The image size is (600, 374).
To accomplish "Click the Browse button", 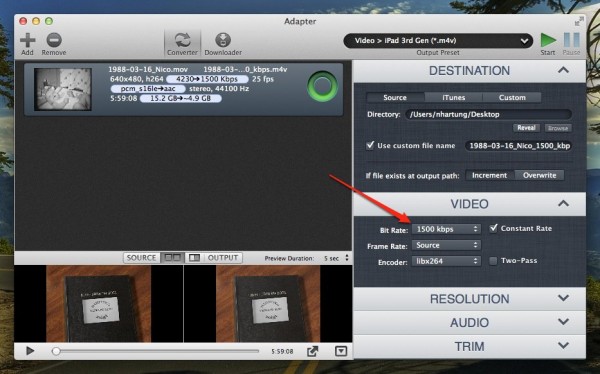I will click(558, 128).
